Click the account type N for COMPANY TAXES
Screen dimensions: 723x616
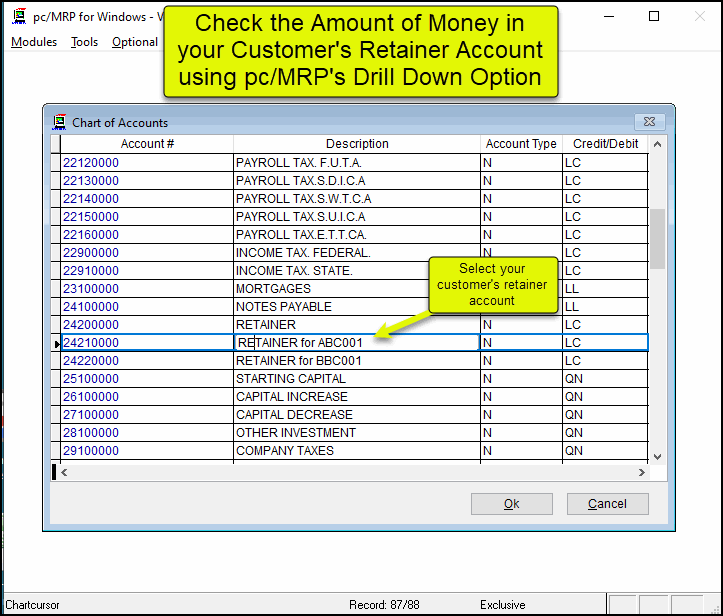[x=521, y=450]
